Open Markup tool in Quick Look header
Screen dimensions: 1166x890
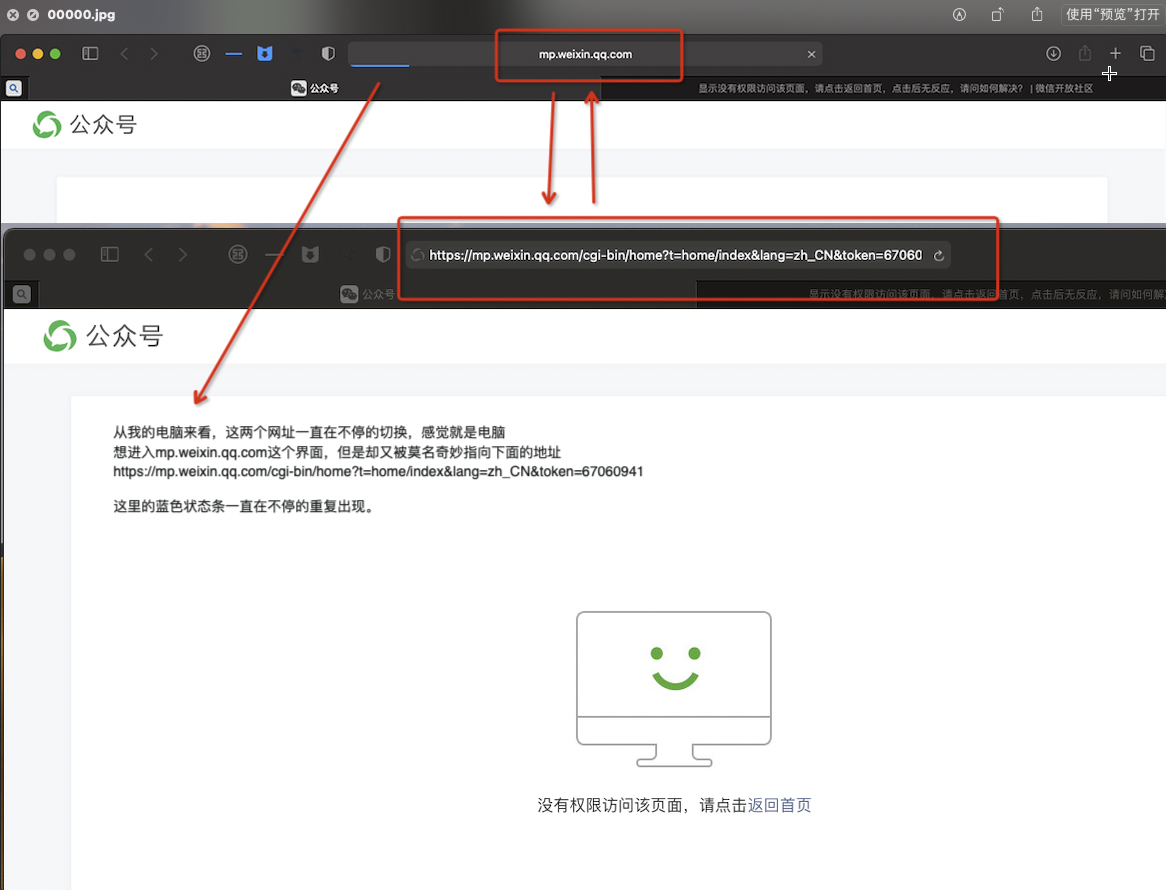(959, 14)
